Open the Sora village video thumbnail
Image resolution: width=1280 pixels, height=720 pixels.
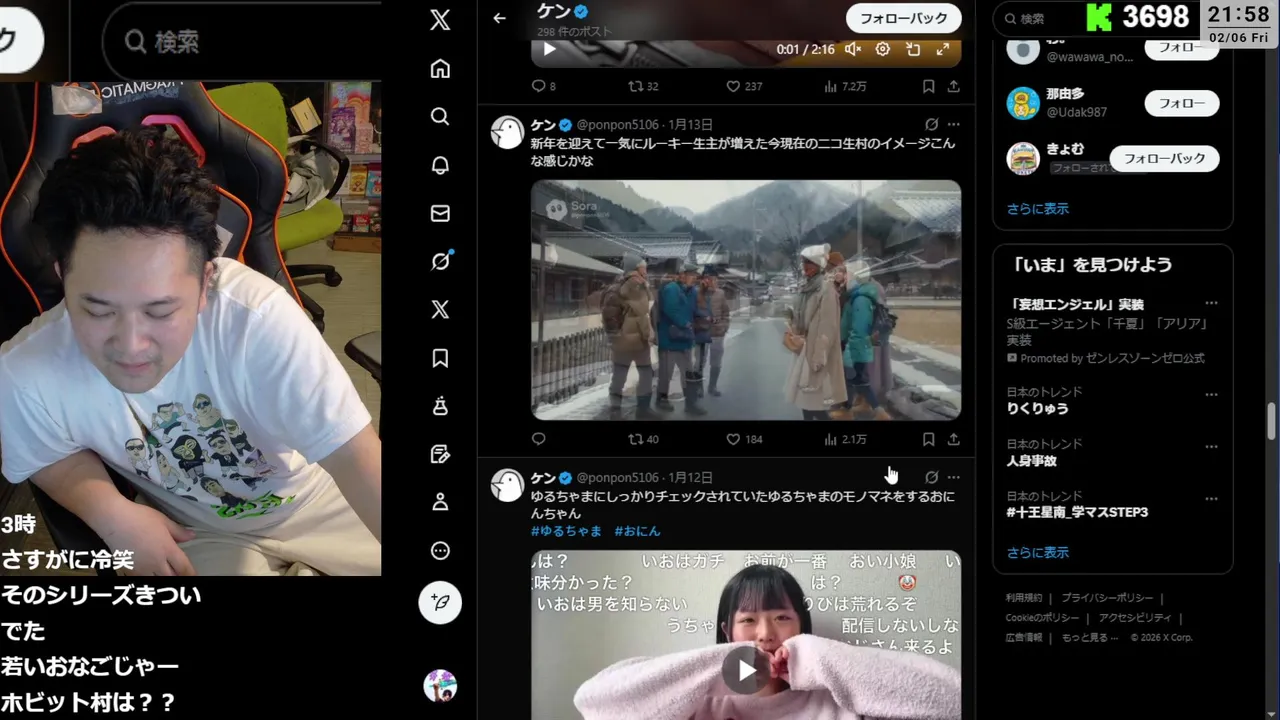click(746, 300)
